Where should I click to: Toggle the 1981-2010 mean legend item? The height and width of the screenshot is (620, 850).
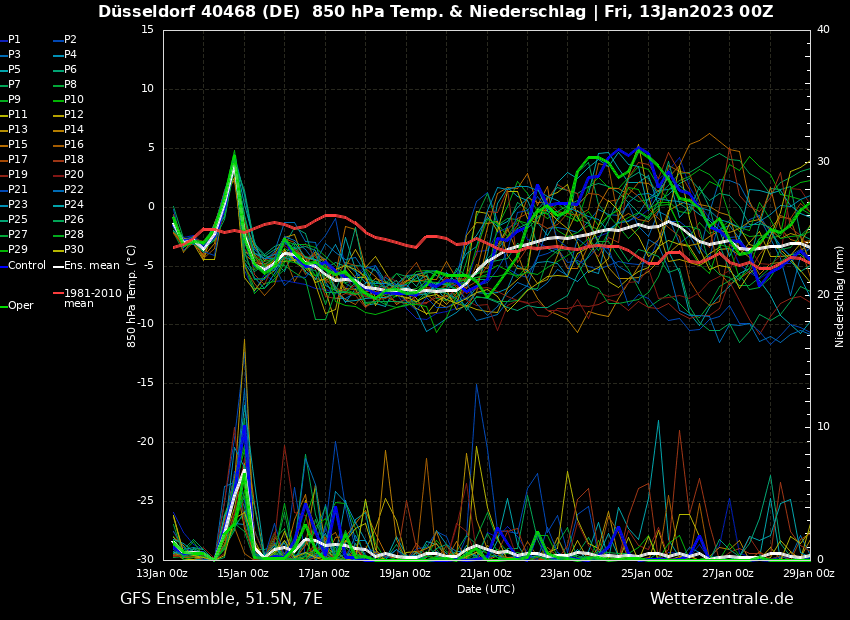click(90, 298)
